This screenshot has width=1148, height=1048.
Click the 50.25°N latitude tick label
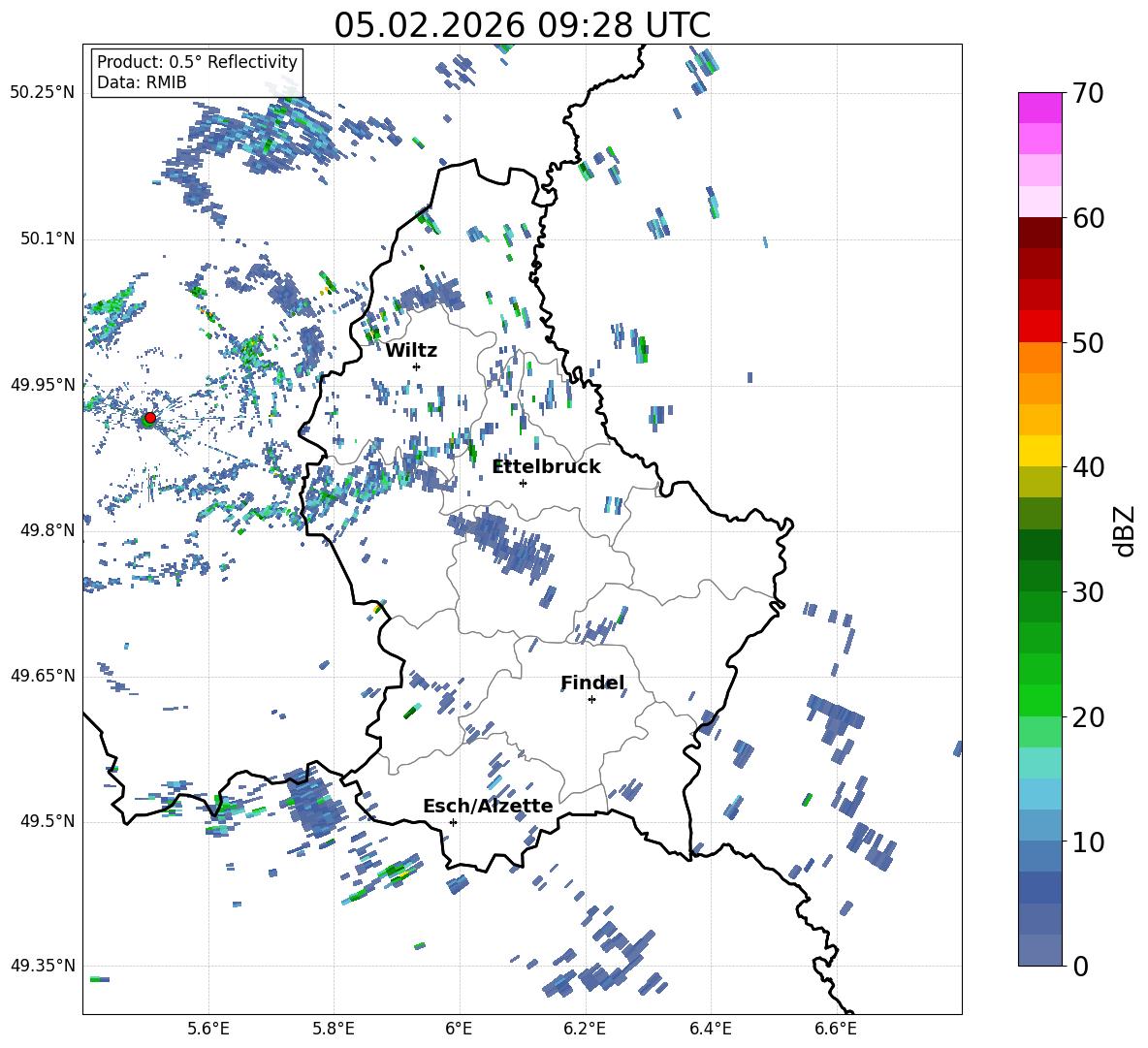tap(43, 93)
